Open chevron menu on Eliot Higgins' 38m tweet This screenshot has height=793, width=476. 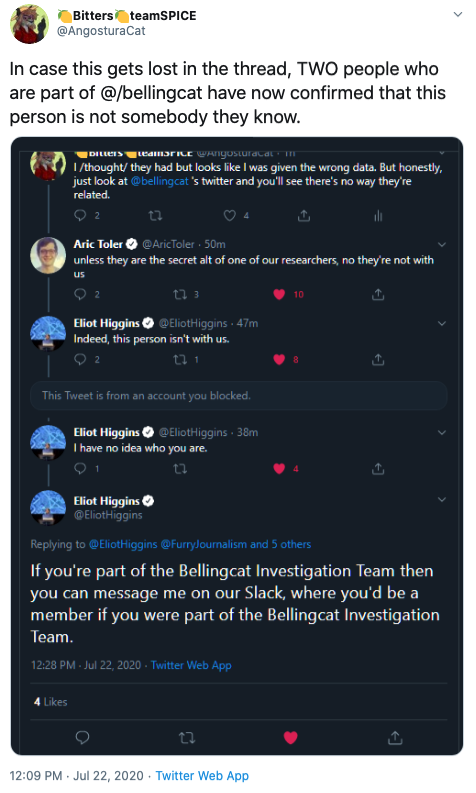coord(442,433)
